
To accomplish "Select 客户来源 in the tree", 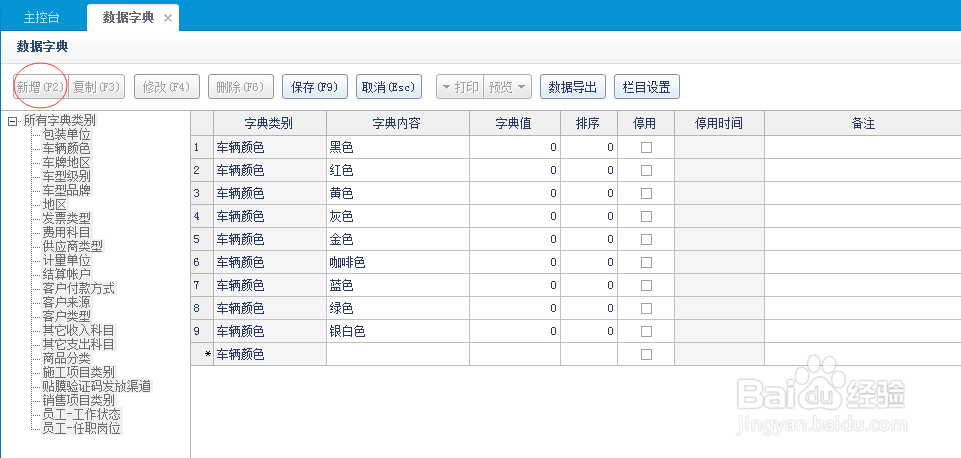I will (66, 302).
